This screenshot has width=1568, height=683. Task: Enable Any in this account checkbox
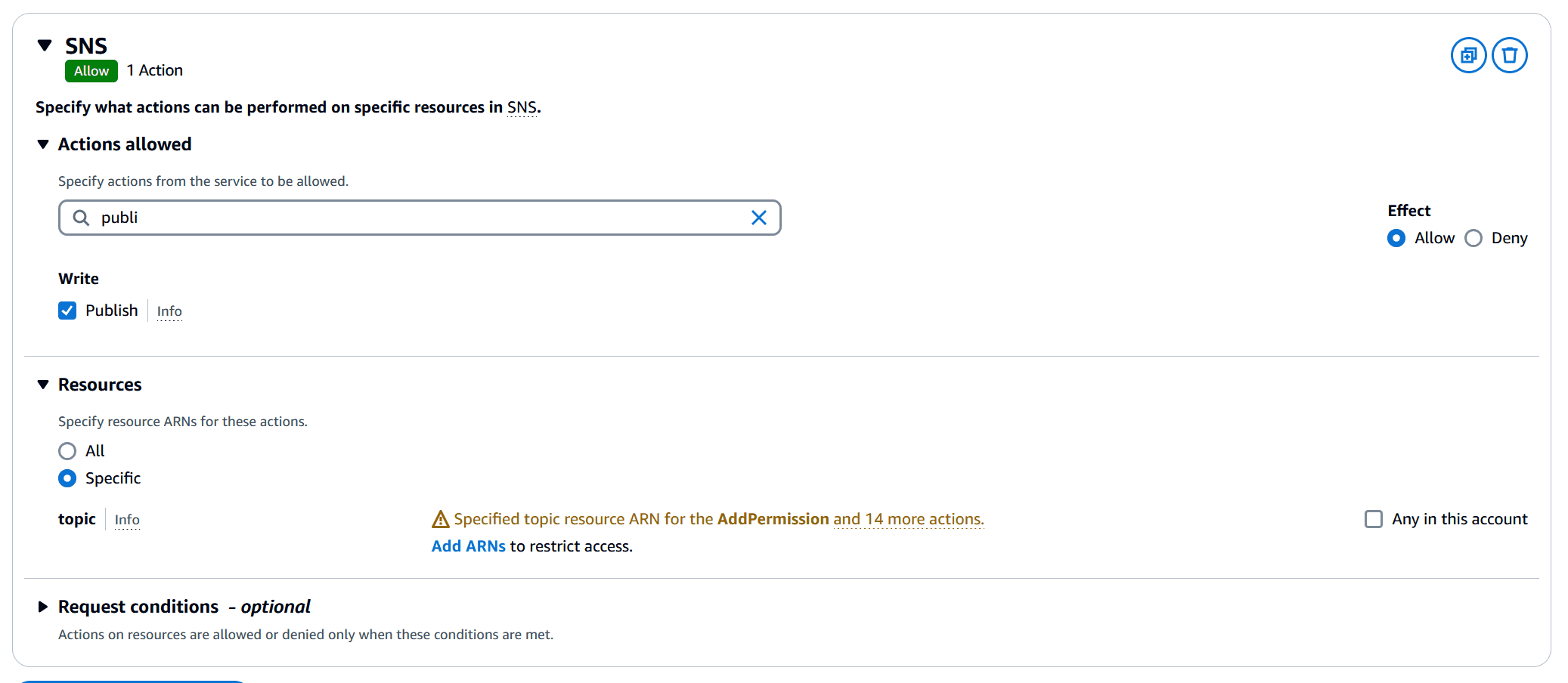pyautogui.click(x=1373, y=519)
